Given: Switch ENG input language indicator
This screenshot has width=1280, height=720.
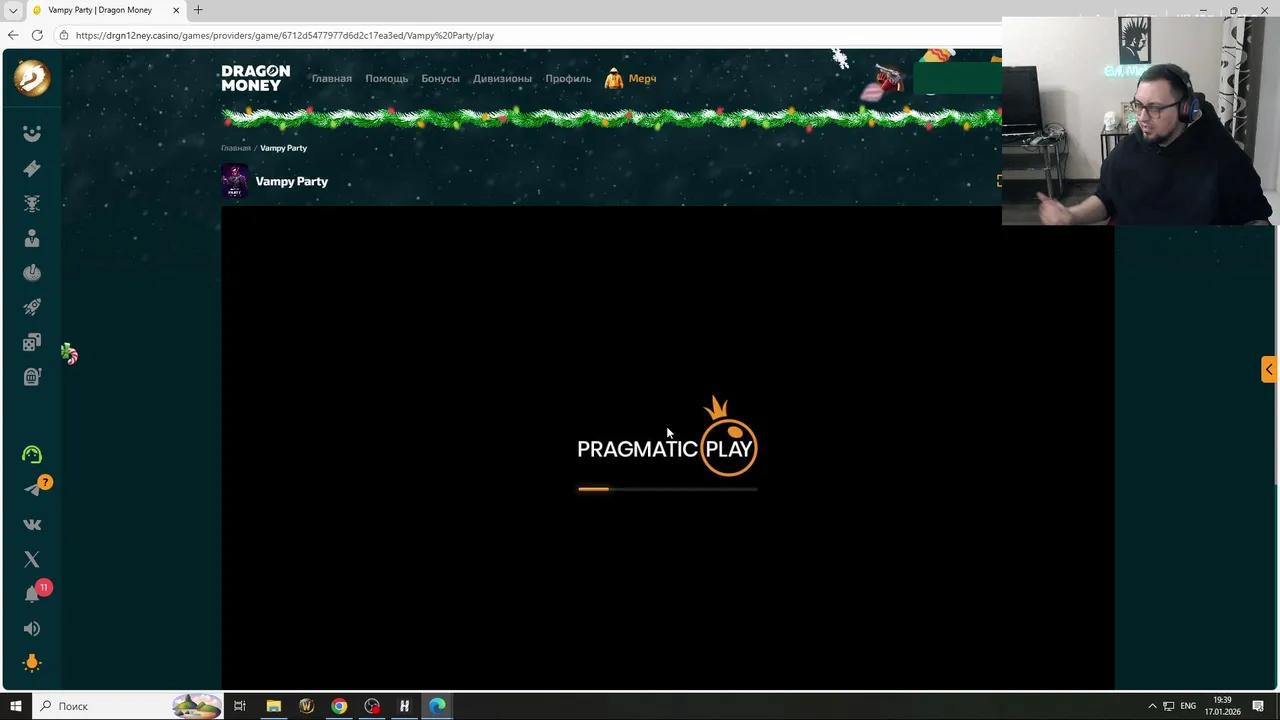Looking at the screenshot, I should 1188,706.
